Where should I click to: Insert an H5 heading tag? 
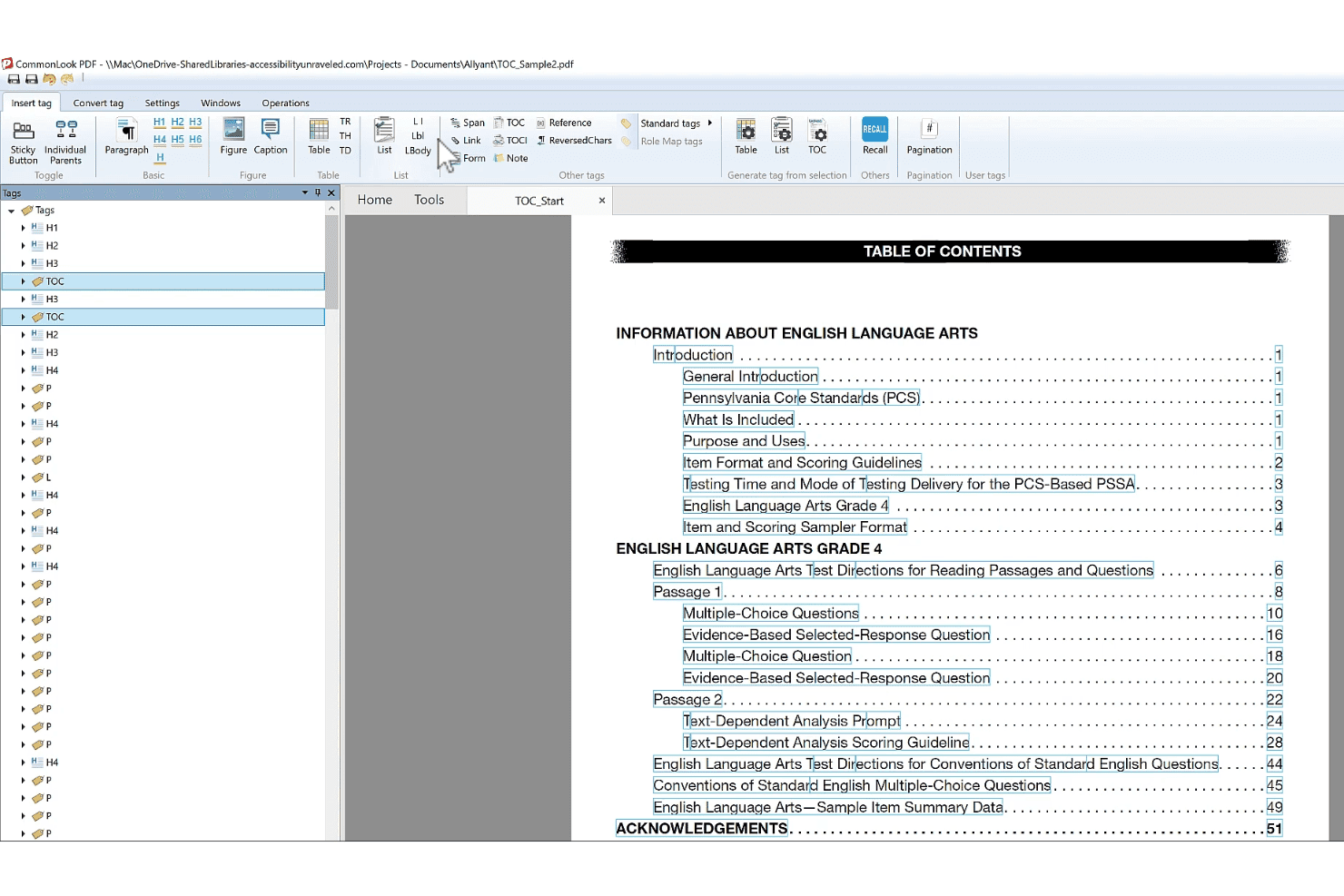coord(178,139)
